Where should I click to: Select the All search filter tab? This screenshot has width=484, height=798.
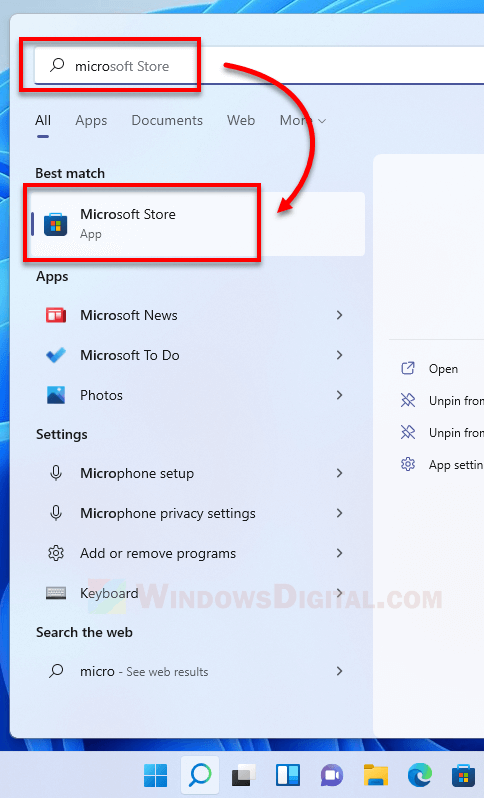43,121
